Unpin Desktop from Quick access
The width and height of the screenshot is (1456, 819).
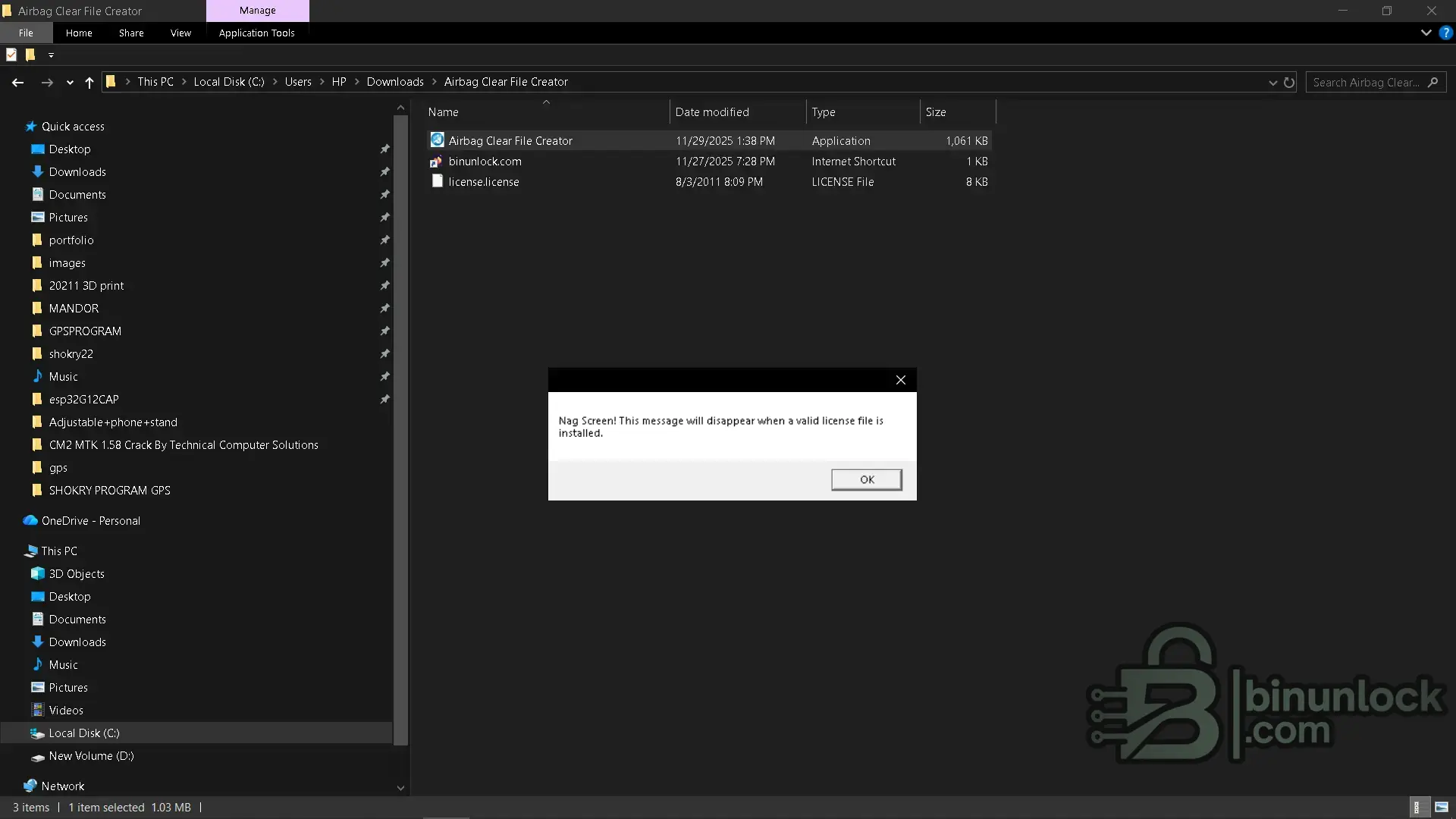384,149
